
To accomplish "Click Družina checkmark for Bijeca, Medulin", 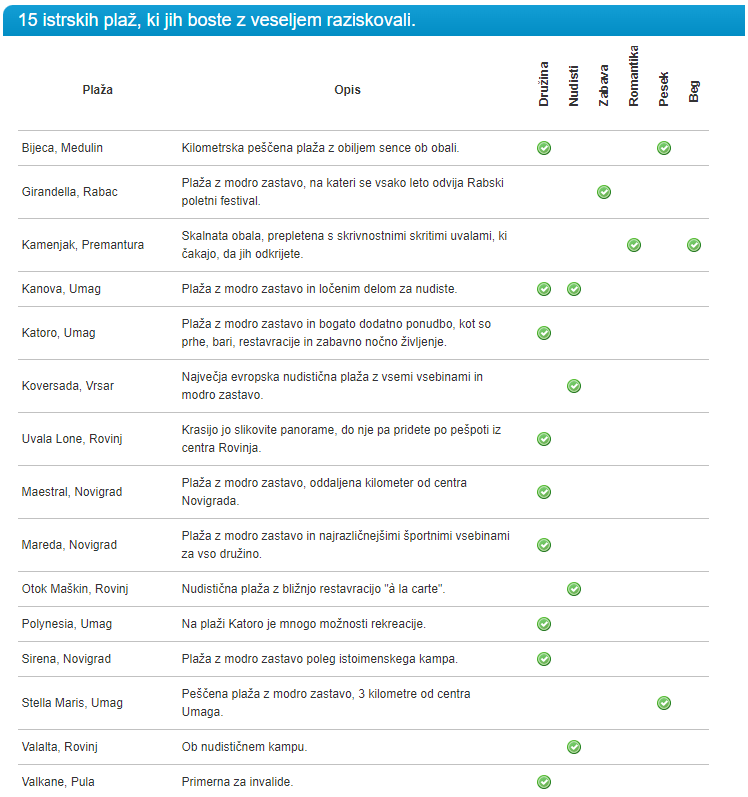I will click(x=544, y=148).
